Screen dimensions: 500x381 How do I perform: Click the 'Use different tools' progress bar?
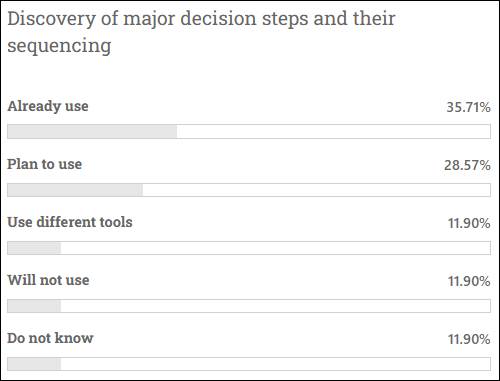pyautogui.click(x=249, y=248)
